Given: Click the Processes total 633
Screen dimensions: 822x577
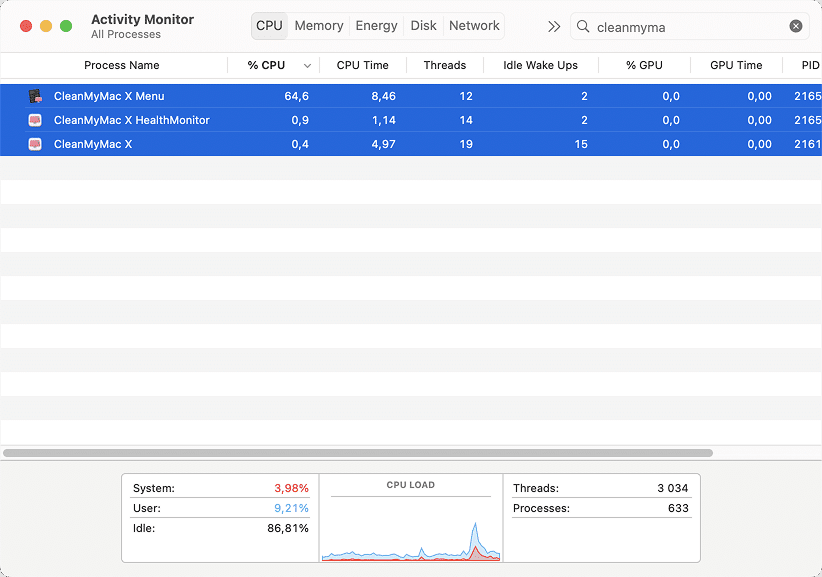Looking at the screenshot, I should click(x=678, y=508).
